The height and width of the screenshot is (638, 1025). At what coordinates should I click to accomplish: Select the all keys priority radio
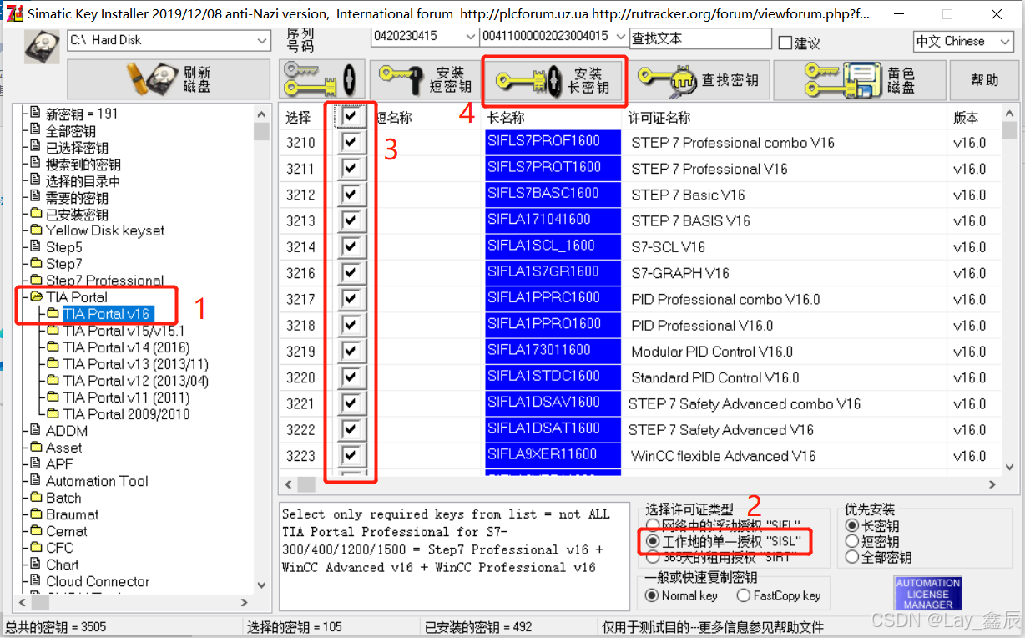[852, 557]
